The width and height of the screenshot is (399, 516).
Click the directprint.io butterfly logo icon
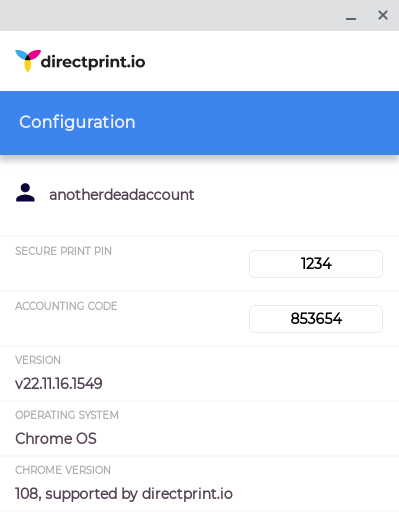coord(28,61)
